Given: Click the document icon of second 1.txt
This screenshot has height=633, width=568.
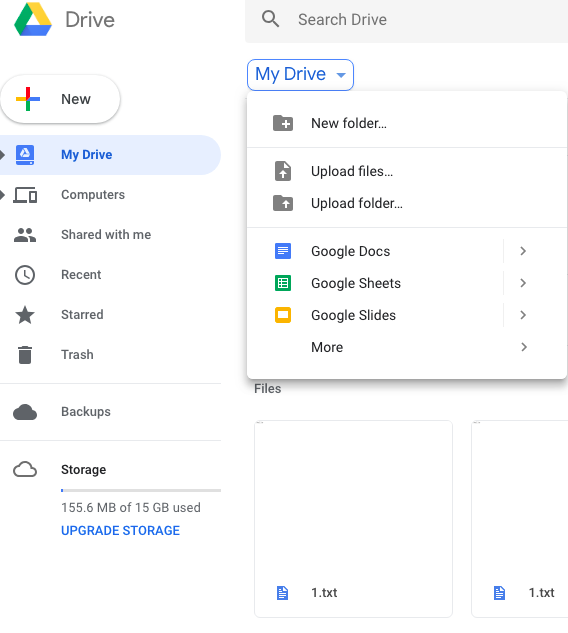Looking at the screenshot, I should (500, 593).
